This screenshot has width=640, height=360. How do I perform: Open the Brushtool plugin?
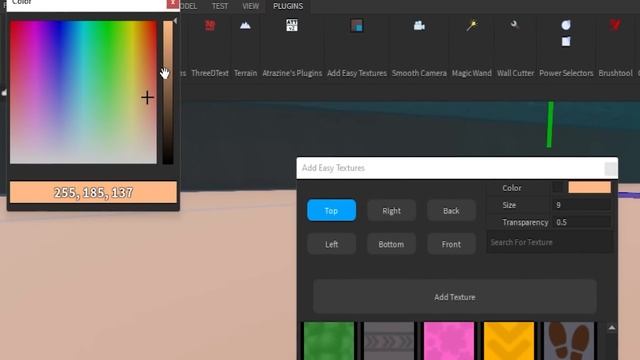(616, 25)
